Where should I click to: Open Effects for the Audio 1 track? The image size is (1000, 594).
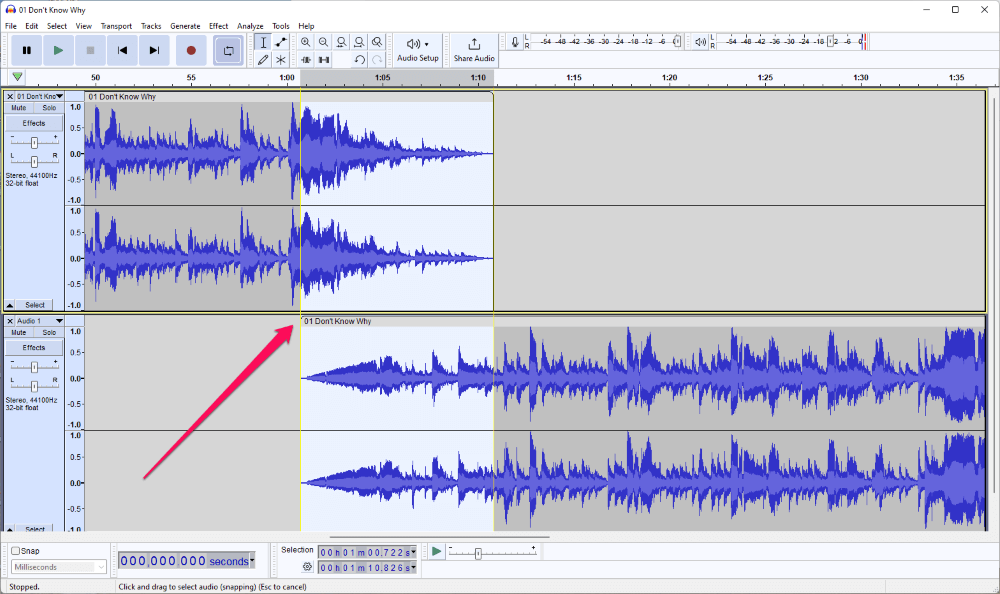pyautogui.click(x=34, y=348)
